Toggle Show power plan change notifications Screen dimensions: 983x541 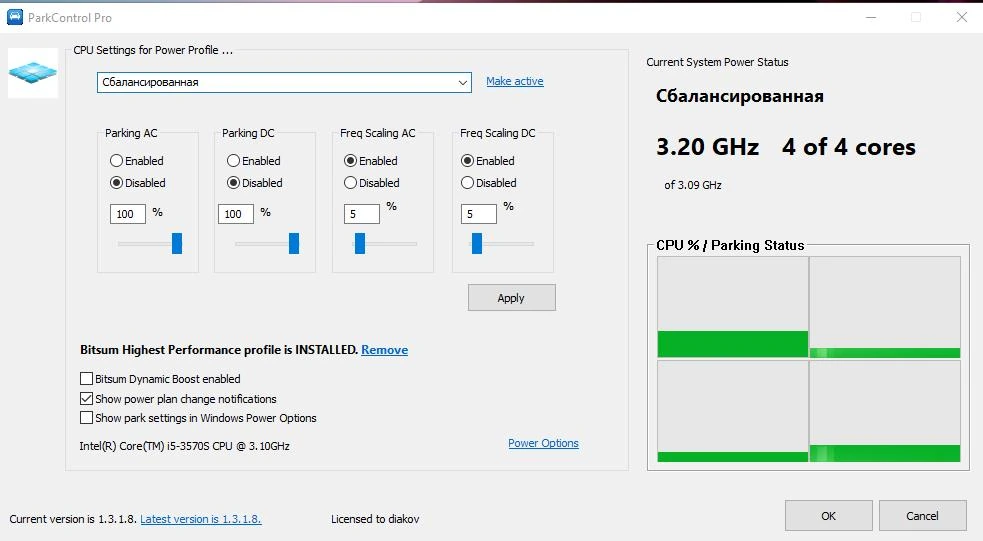point(87,399)
